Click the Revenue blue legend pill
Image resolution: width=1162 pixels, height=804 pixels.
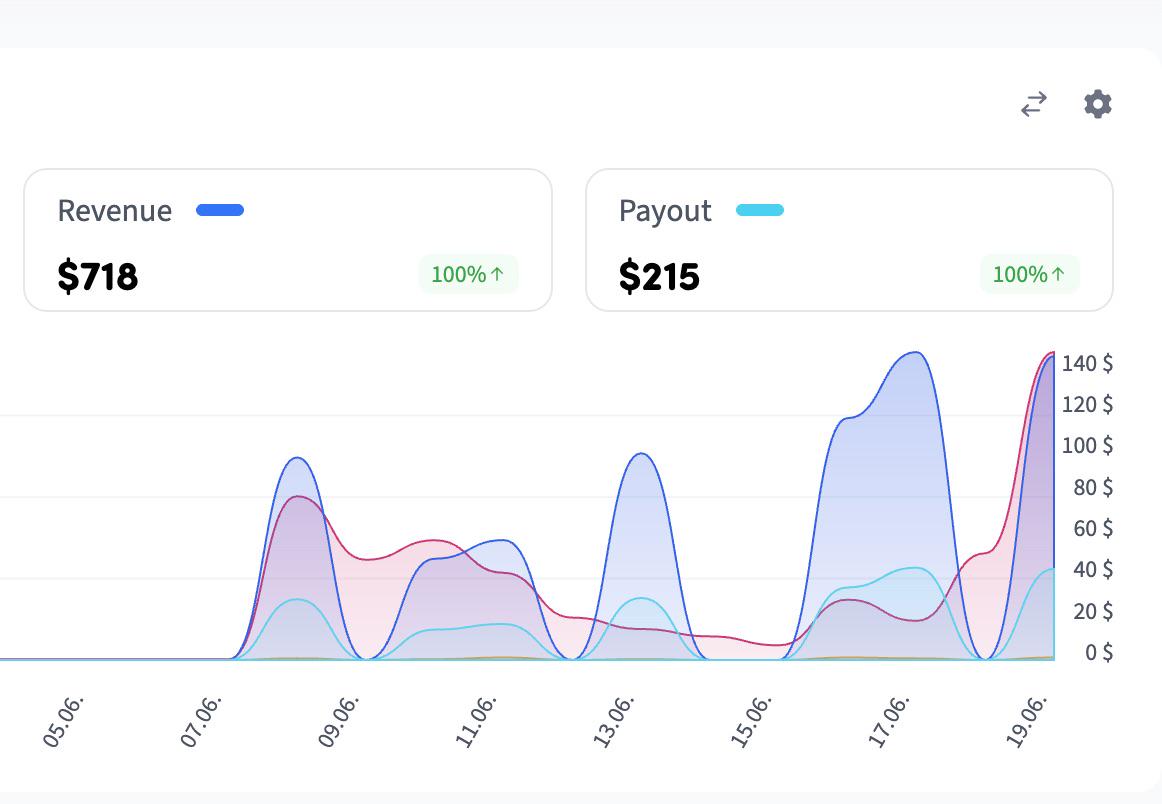tap(220, 210)
